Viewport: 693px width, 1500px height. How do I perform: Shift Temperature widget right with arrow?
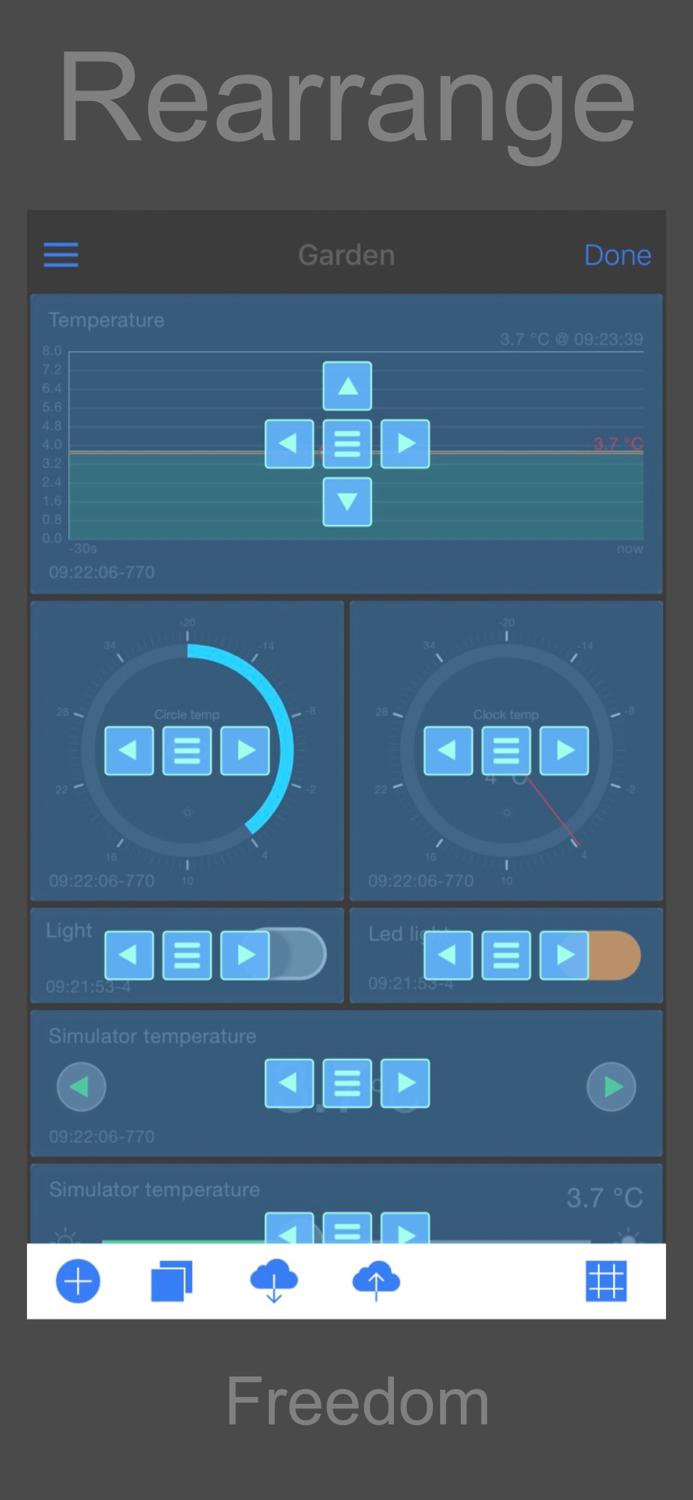pos(405,444)
